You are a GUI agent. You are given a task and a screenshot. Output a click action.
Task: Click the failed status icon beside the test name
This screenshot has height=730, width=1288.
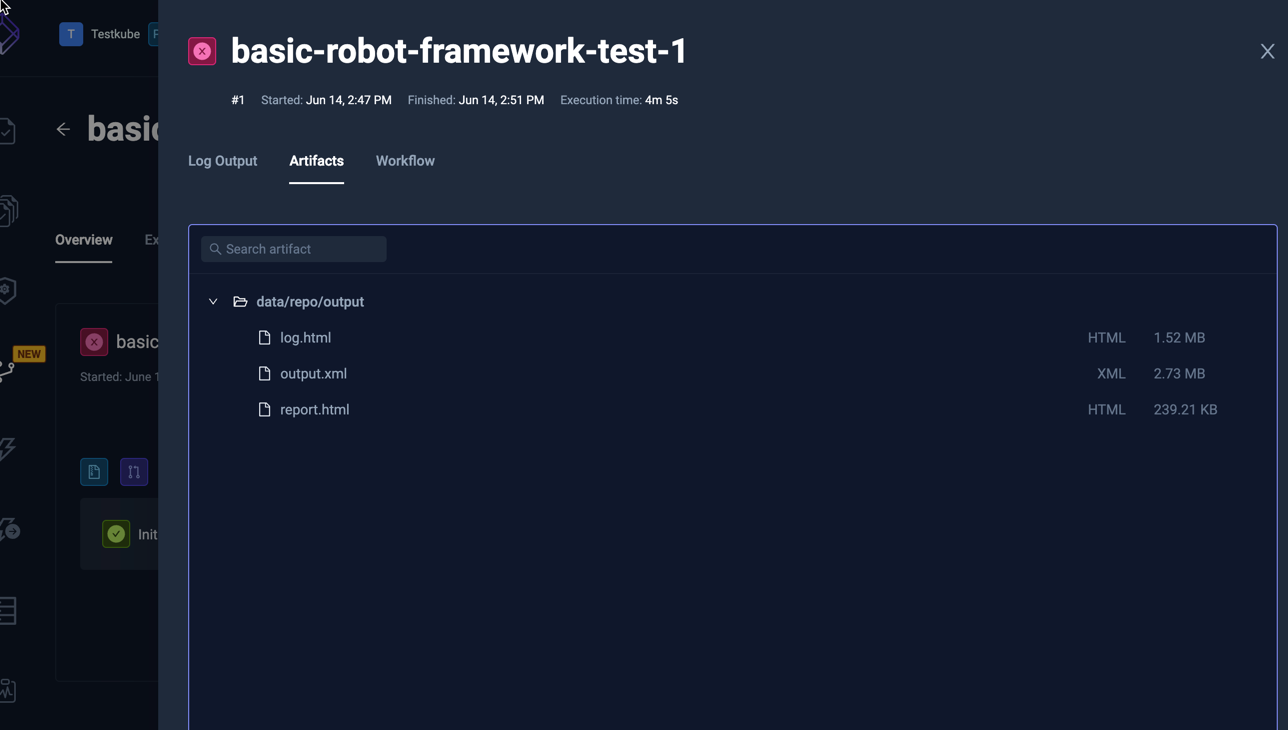pyautogui.click(x=202, y=50)
